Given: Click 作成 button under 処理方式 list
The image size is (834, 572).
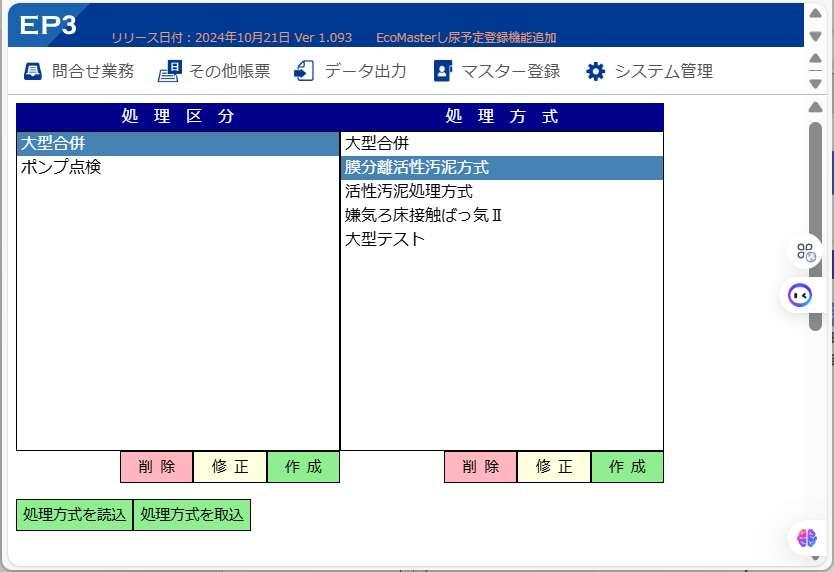Looking at the screenshot, I should click(627, 467).
